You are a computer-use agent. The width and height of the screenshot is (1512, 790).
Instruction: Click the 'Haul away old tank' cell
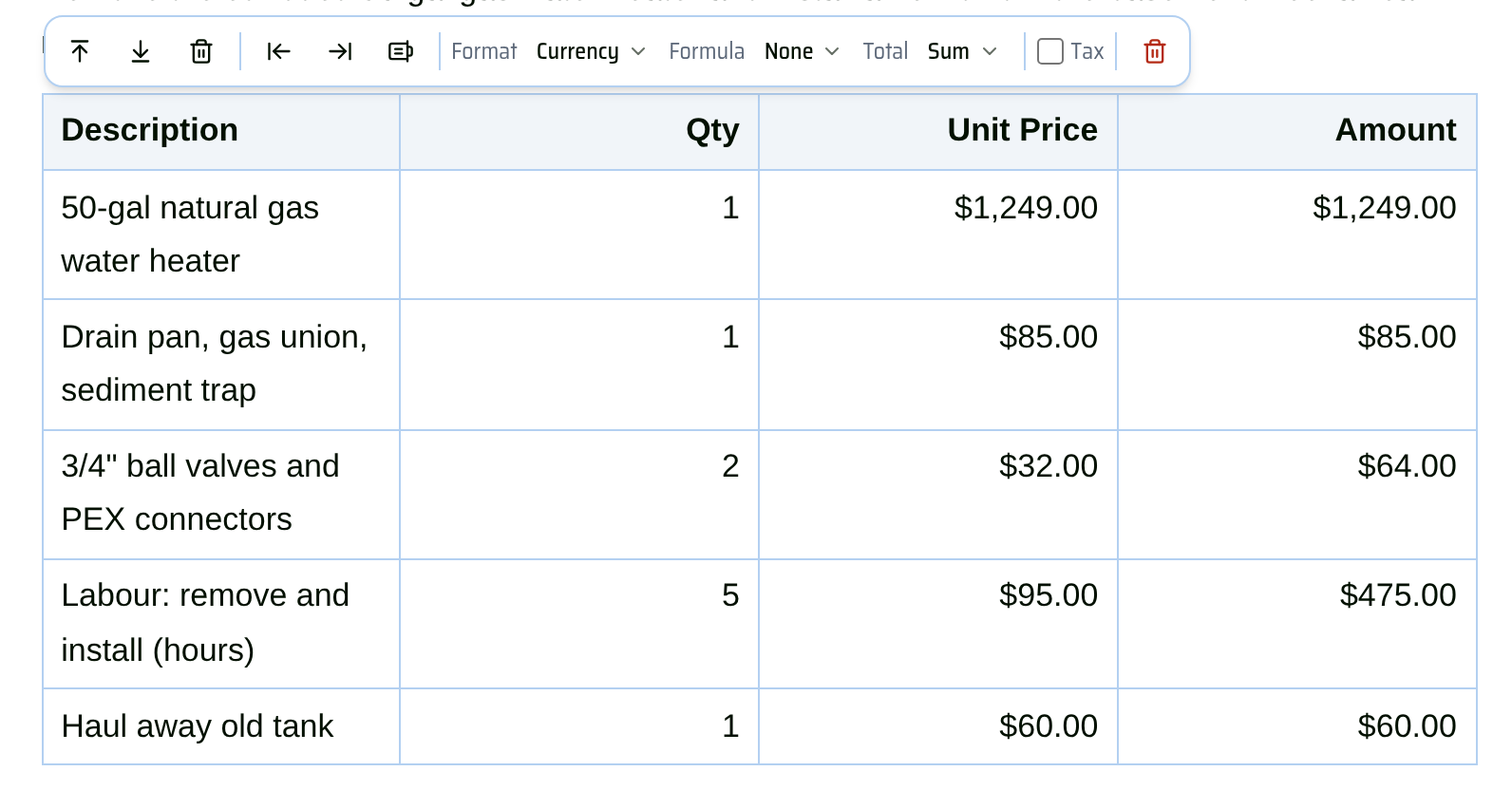[x=221, y=726]
